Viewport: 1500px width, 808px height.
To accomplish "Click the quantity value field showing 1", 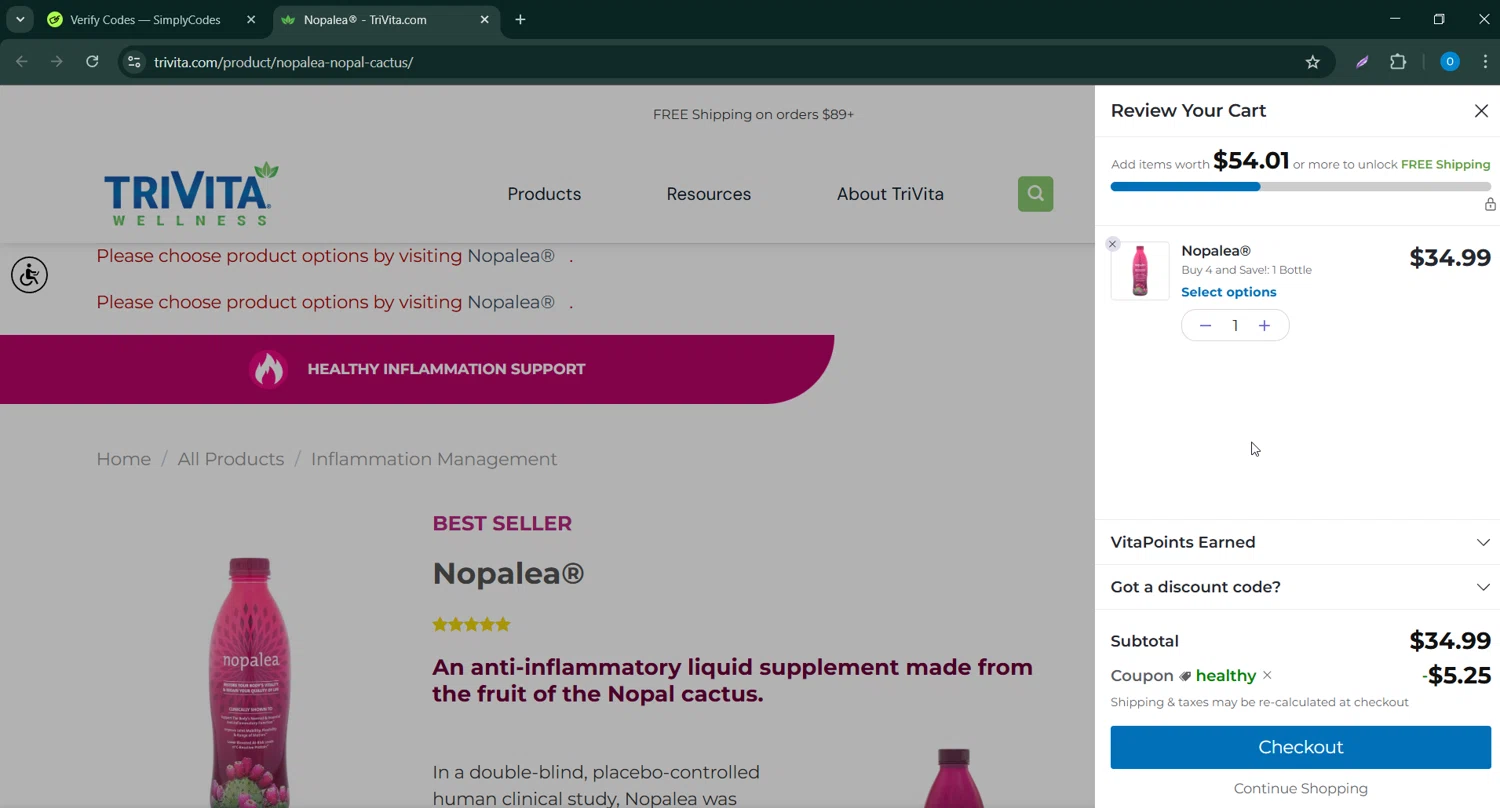I will coord(1235,326).
